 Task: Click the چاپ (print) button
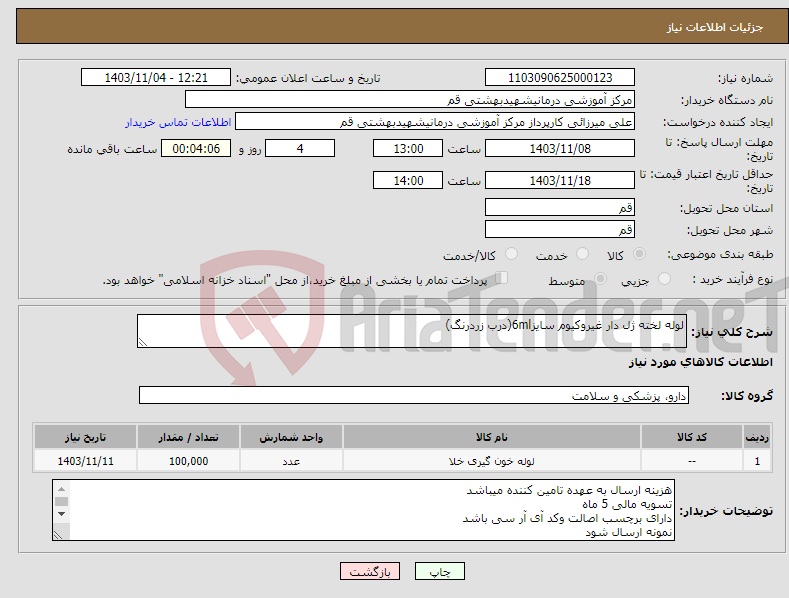point(439,571)
